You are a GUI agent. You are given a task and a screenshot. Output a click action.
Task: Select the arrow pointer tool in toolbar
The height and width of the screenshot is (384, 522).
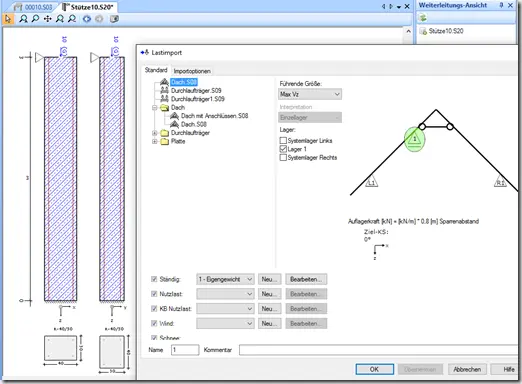coord(8,19)
